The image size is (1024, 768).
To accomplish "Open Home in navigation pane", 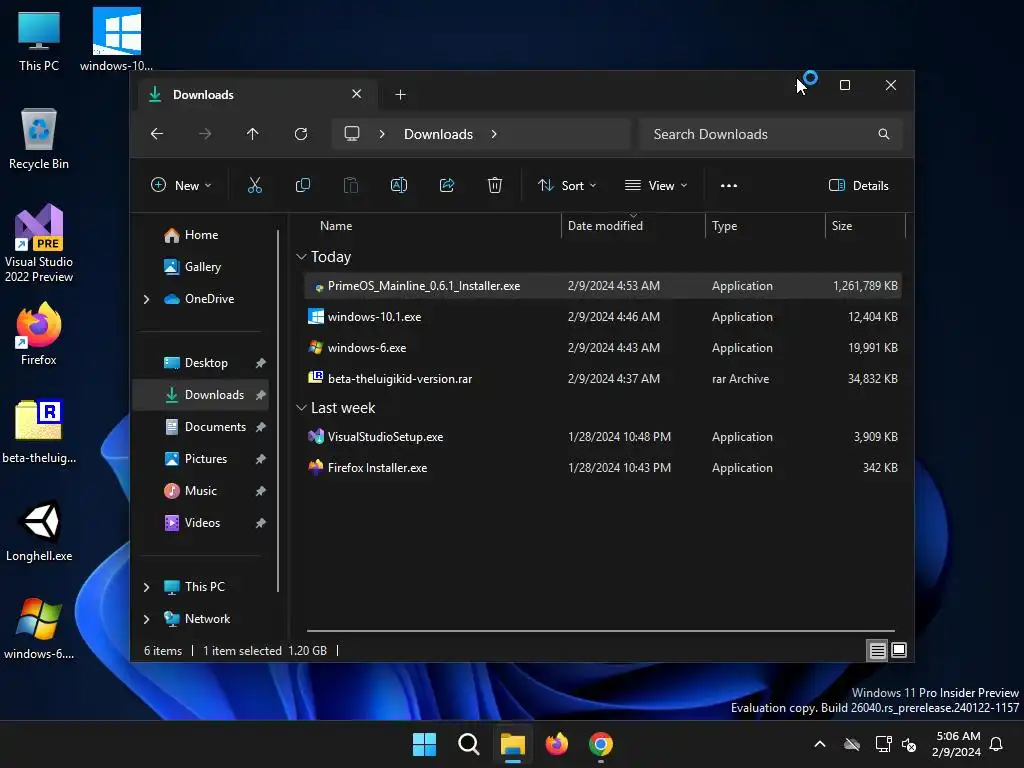I will 200,235.
